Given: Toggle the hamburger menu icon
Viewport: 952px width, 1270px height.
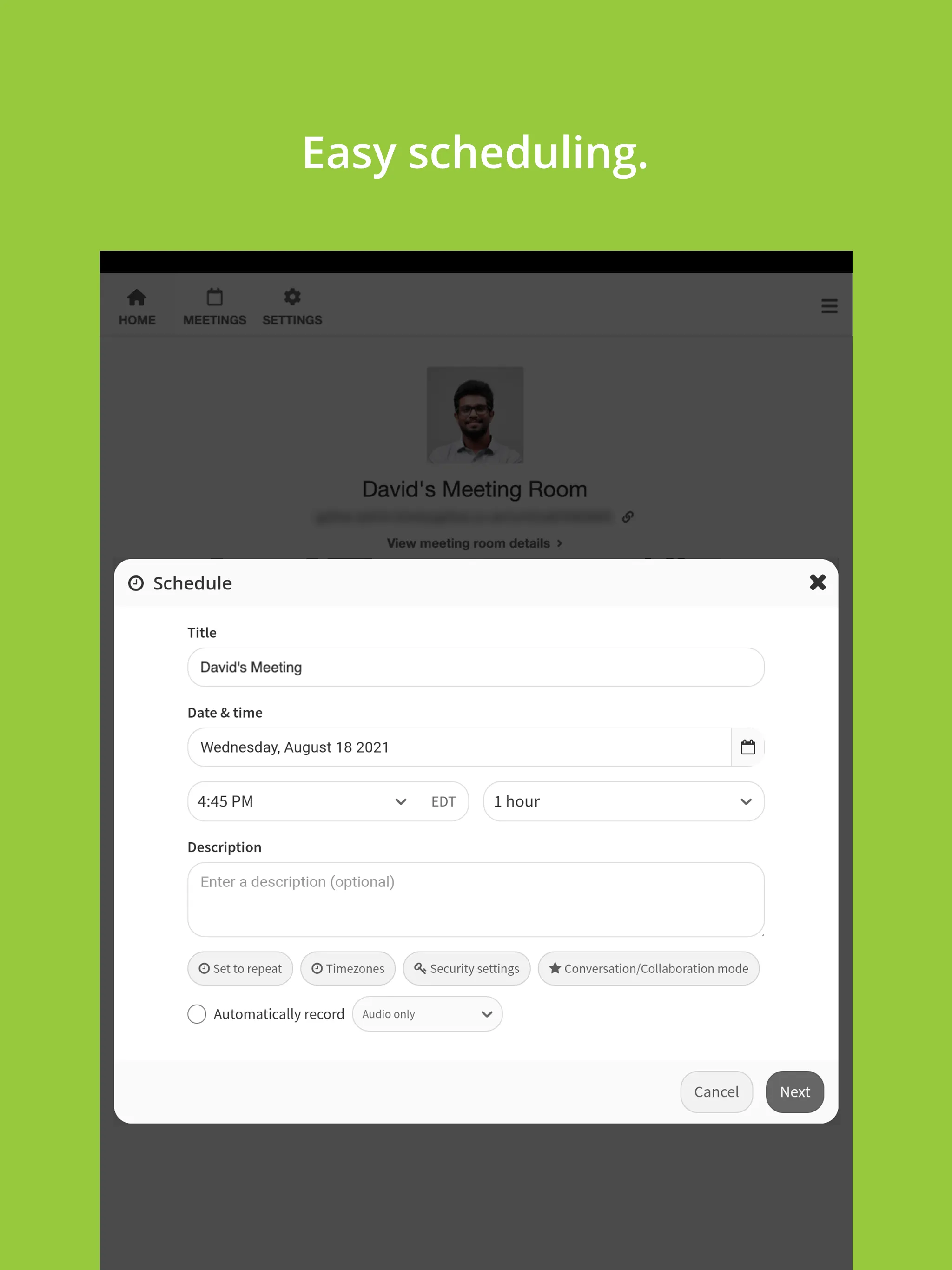Looking at the screenshot, I should coord(829,306).
